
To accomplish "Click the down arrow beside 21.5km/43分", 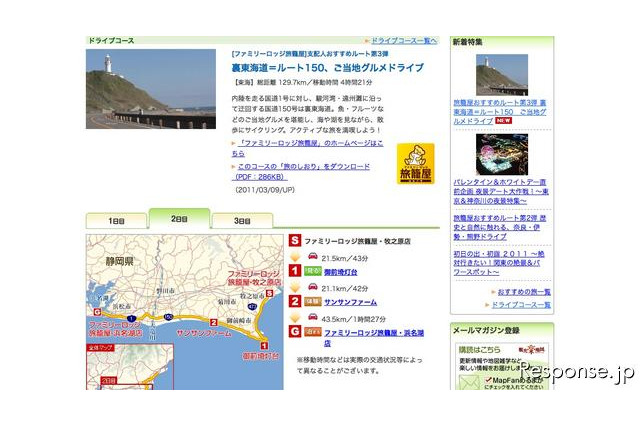I will coord(295,257).
